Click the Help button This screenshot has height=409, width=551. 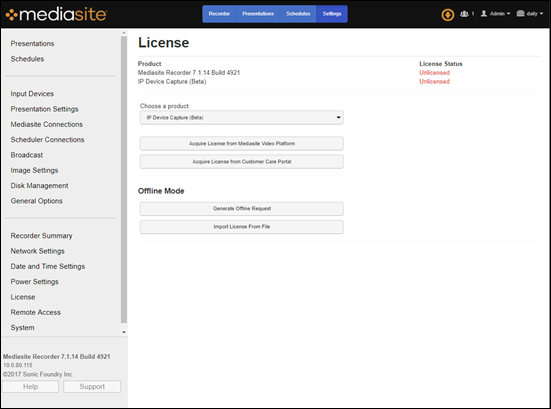tap(31, 387)
